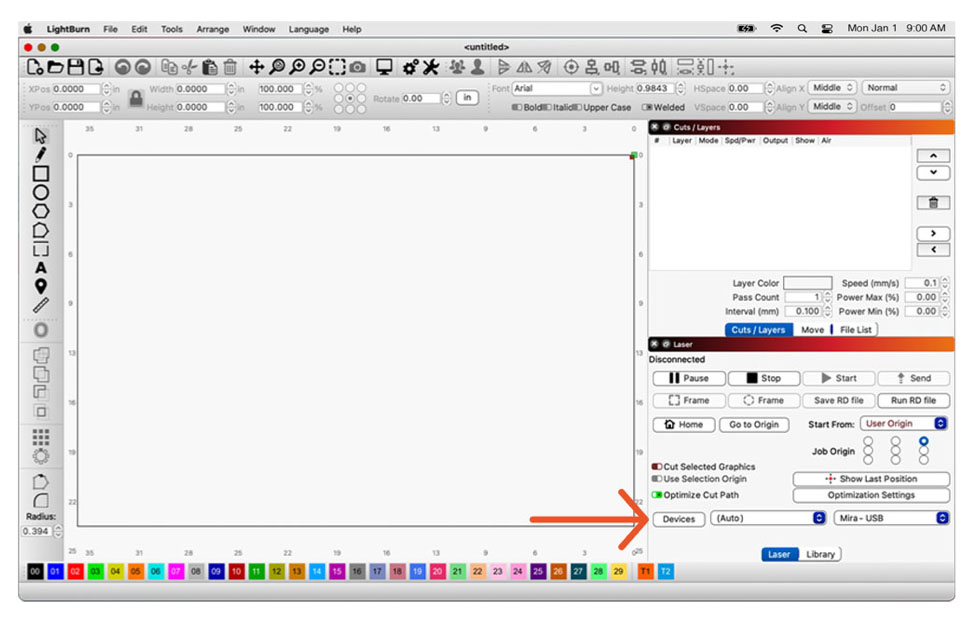This screenshot has width=976, height=626.
Task: Toggle Bold text option
Action: click(x=527, y=108)
